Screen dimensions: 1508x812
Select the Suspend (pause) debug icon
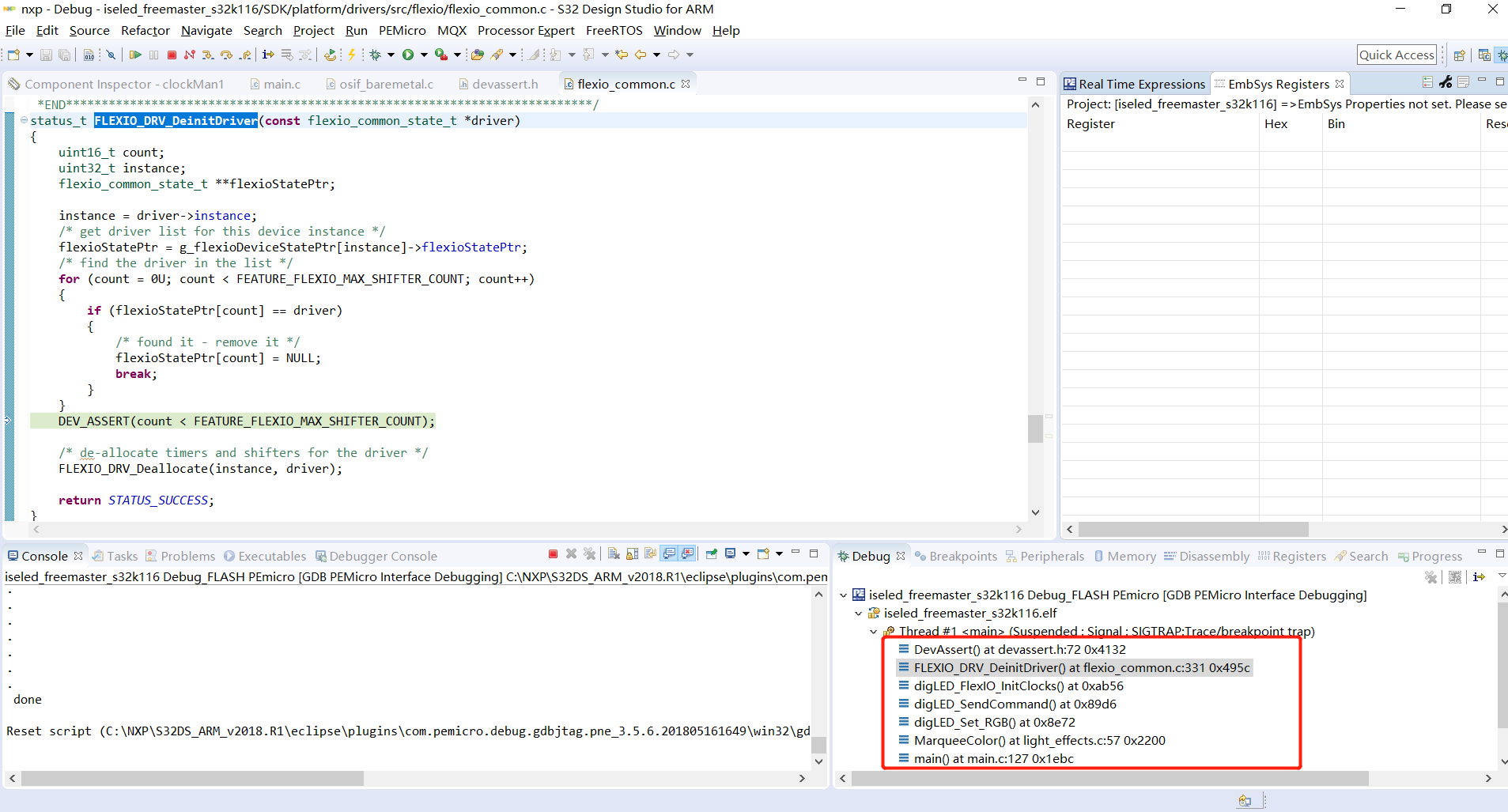point(154,55)
